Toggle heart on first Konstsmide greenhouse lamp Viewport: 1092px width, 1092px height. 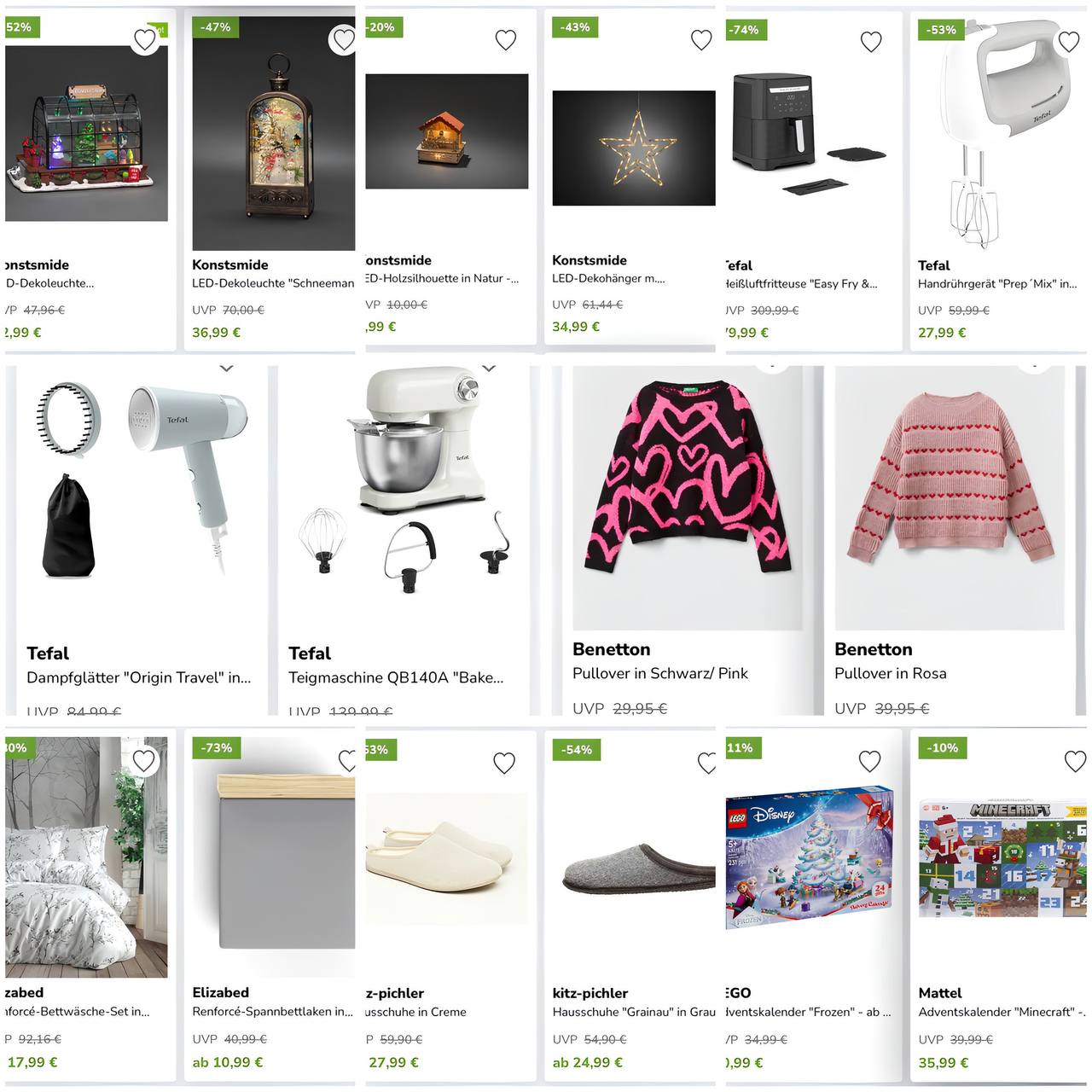145,39
